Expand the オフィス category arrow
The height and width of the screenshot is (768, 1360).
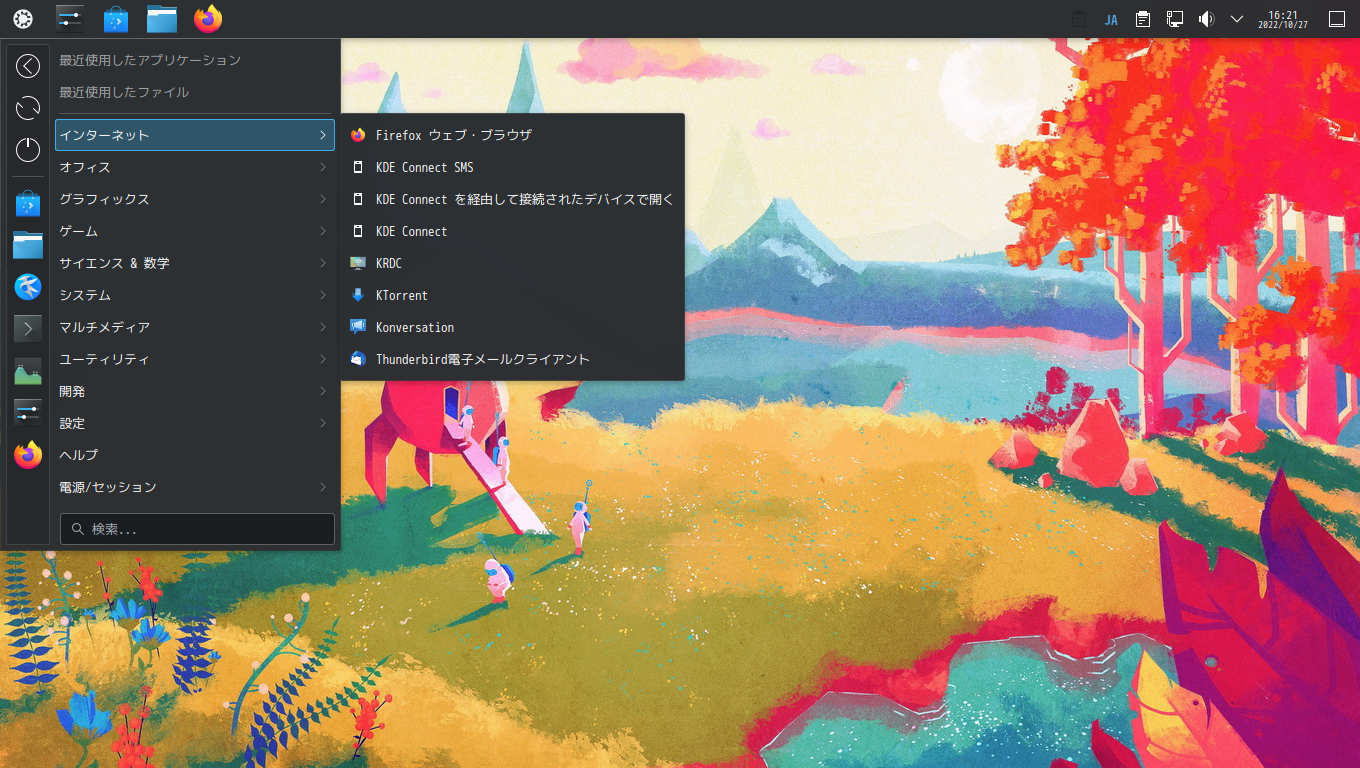322,167
